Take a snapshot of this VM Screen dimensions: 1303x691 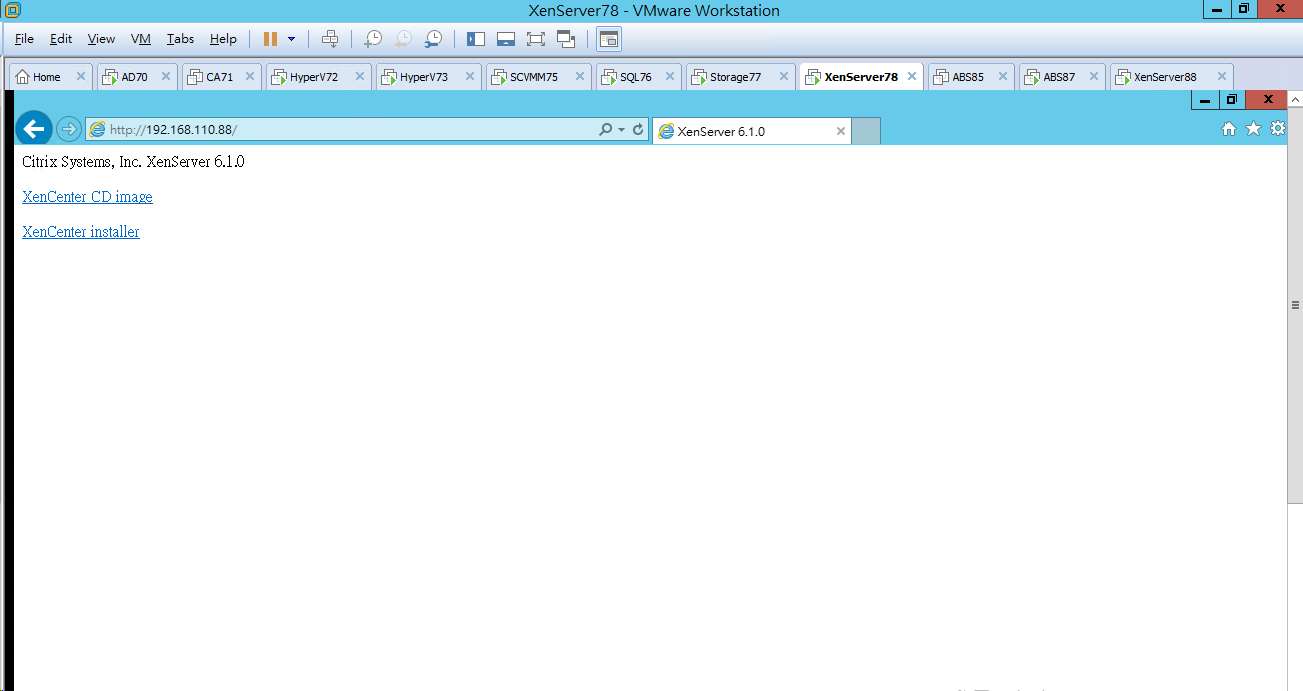tap(372, 39)
